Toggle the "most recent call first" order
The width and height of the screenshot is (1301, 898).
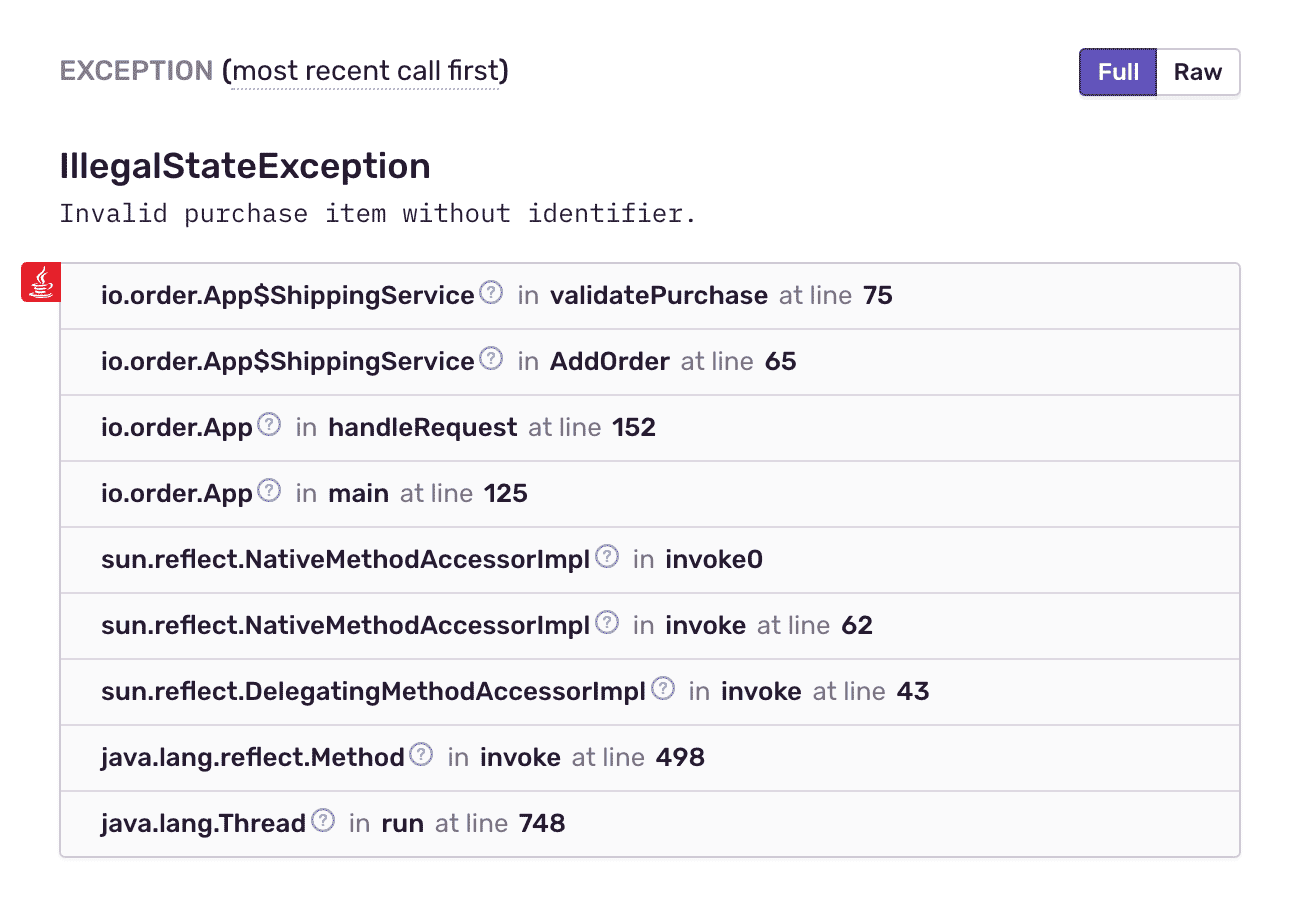click(365, 72)
